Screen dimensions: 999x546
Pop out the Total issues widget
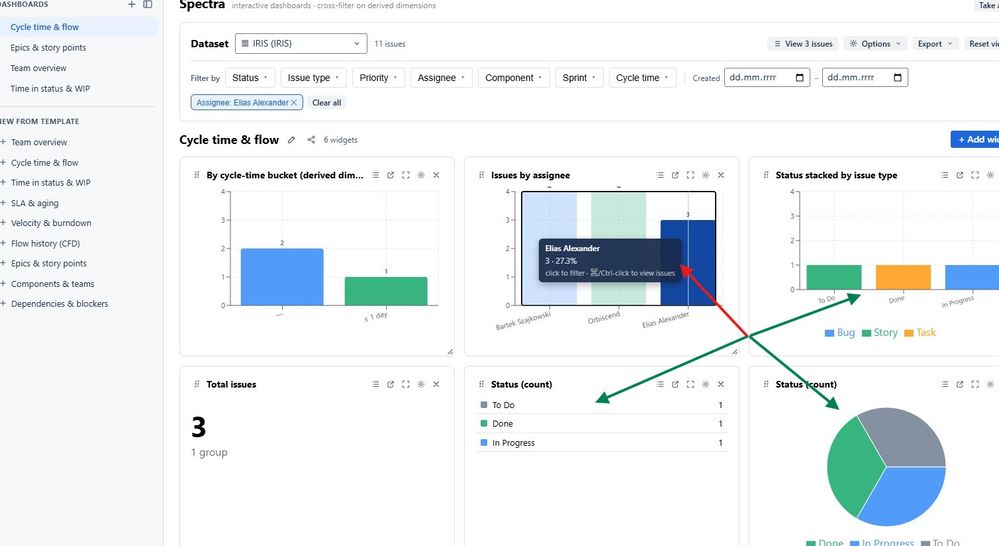pyautogui.click(x=391, y=384)
